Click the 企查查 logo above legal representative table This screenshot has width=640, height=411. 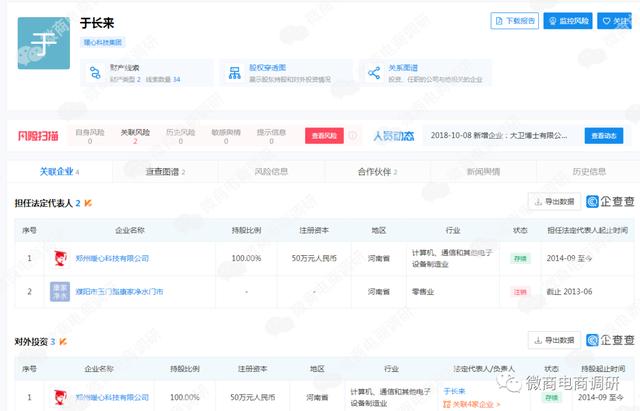click(610, 201)
